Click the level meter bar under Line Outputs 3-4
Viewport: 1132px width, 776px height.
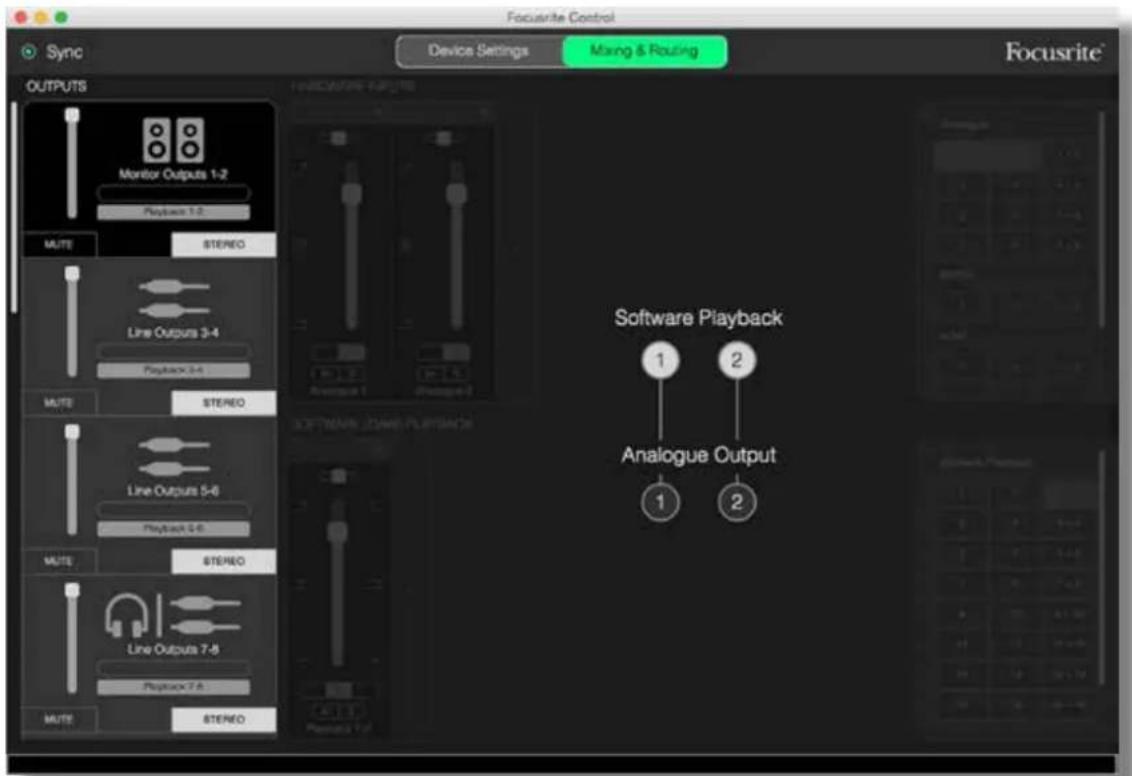click(x=173, y=351)
